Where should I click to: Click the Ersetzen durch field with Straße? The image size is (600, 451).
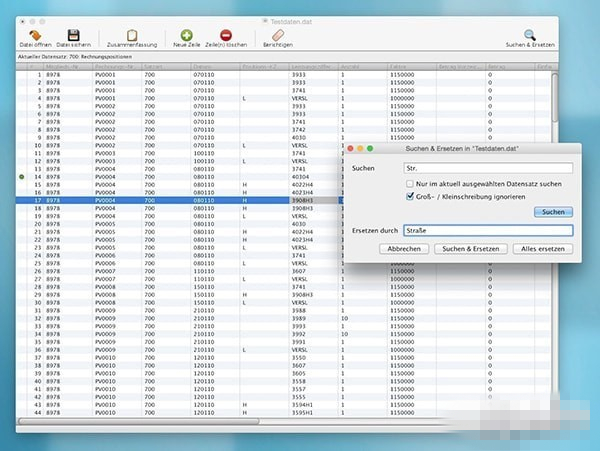pos(486,230)
